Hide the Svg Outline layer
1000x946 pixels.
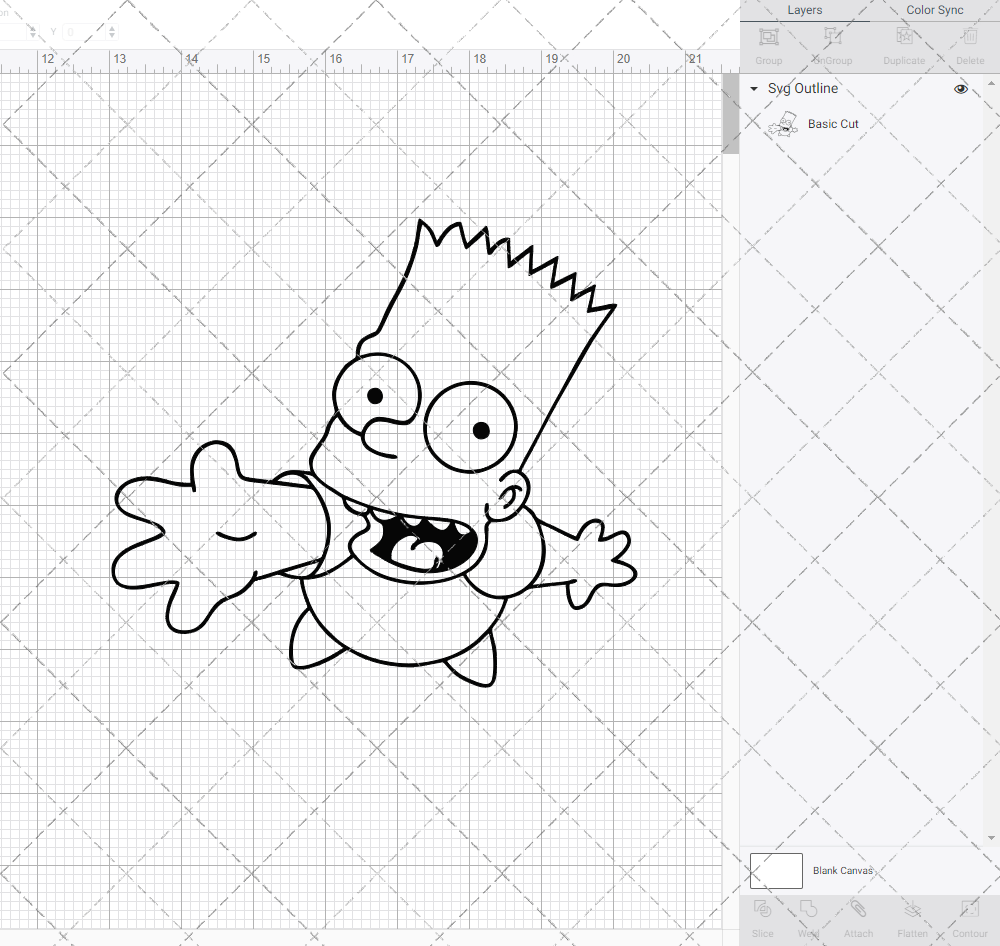960,88
